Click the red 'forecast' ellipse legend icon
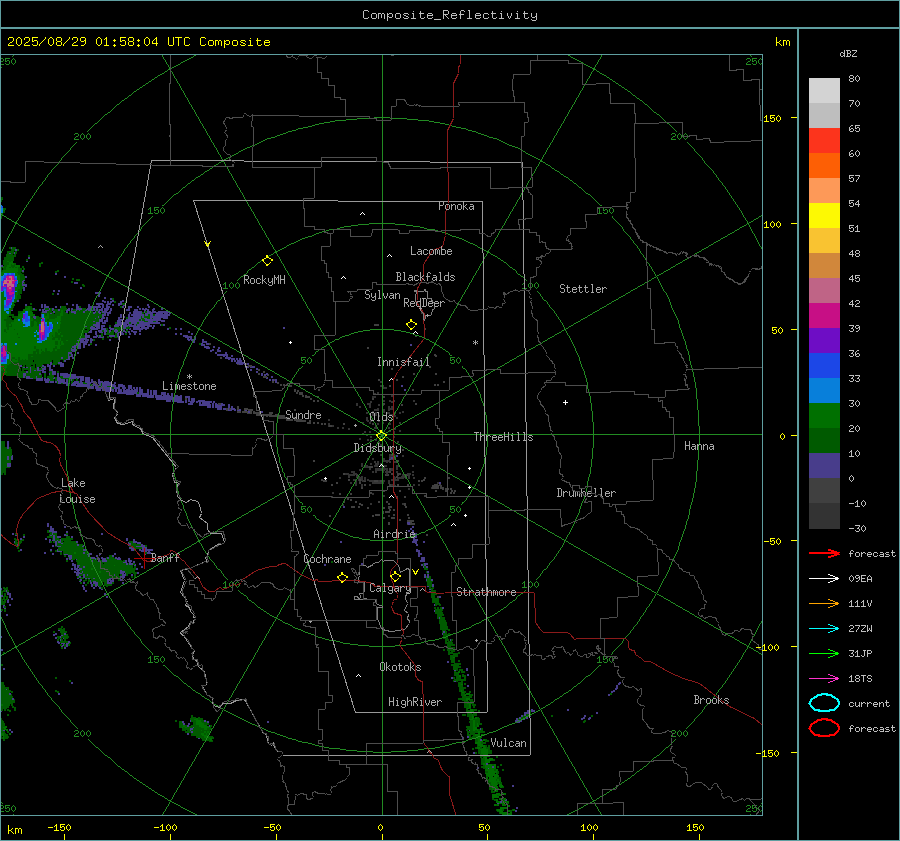Viewport: 900px width, 841px height. (824, 728)
